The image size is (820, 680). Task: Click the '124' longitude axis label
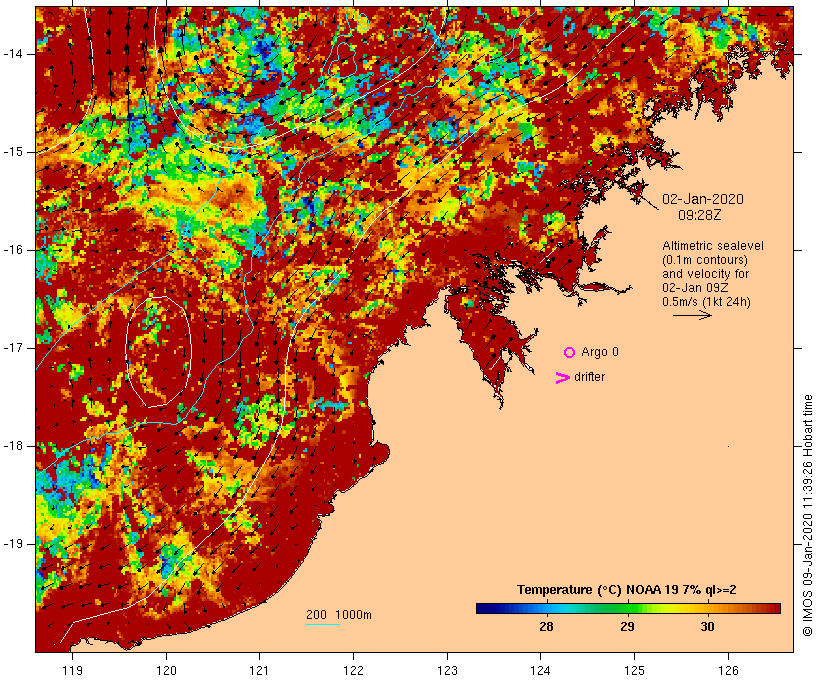click(541, 670)
